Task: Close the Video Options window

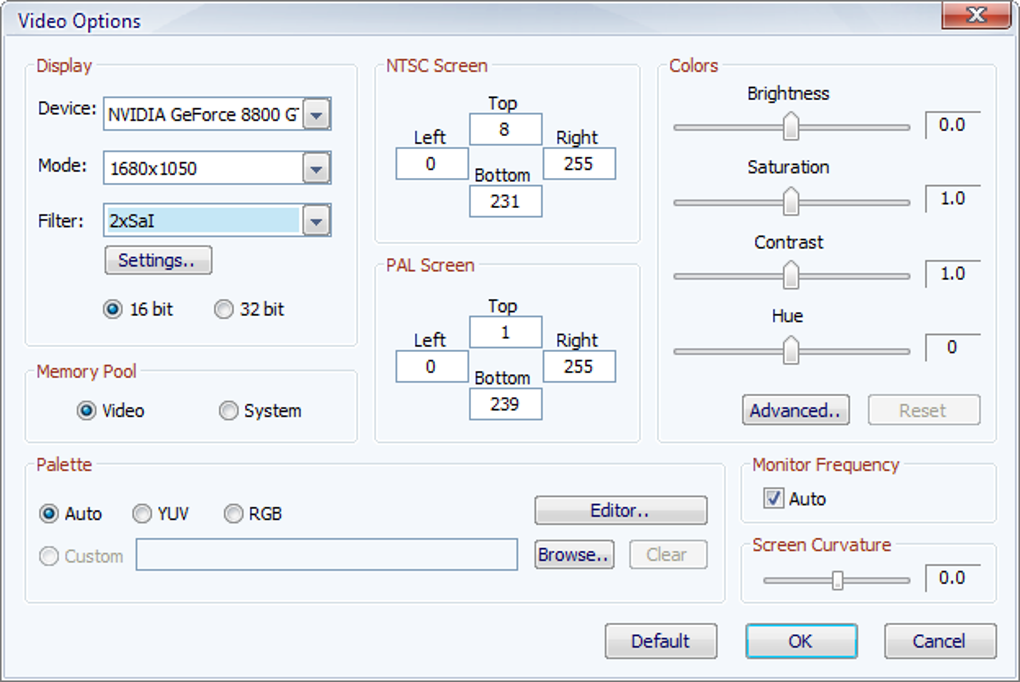Action: (976, 14)
